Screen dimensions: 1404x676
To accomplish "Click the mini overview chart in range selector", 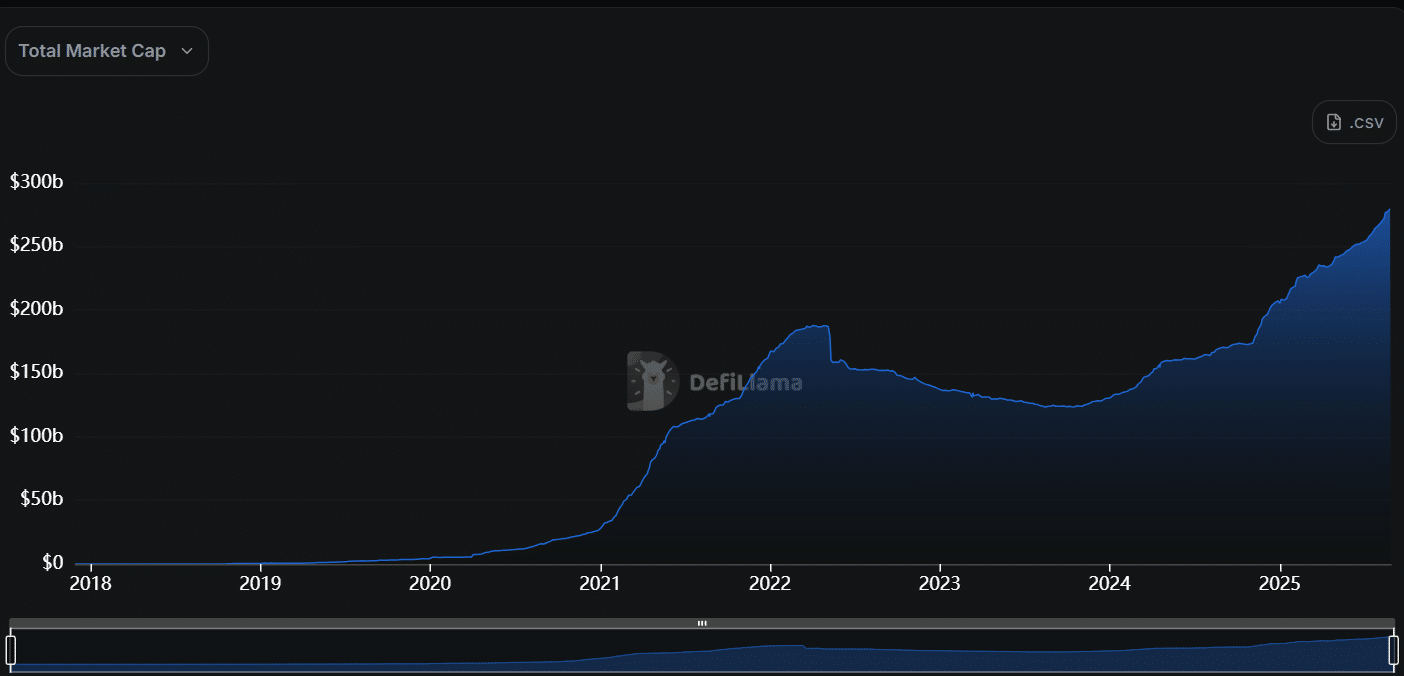I will point(702,651).
